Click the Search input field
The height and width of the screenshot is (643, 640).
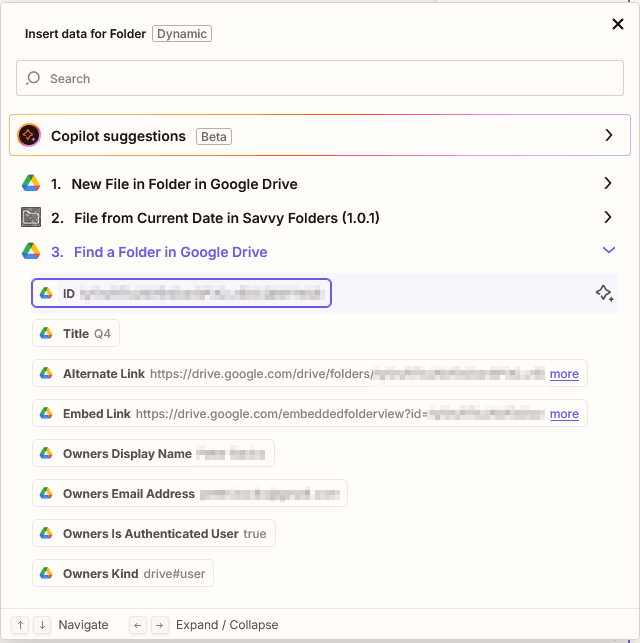tap(320, 78)
